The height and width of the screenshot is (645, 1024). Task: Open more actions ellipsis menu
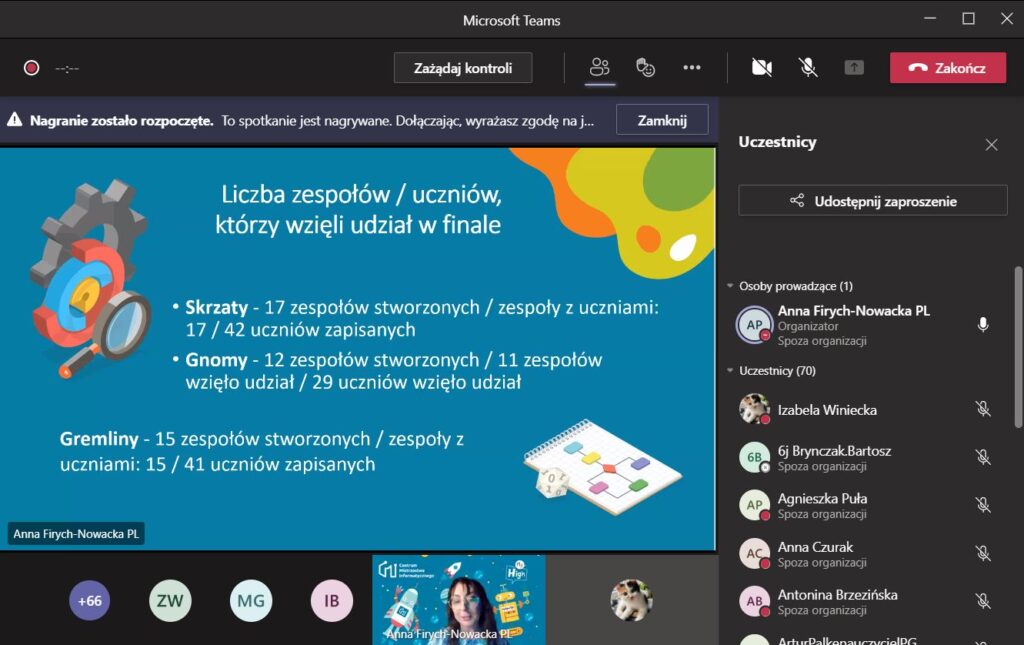(692, 68)
